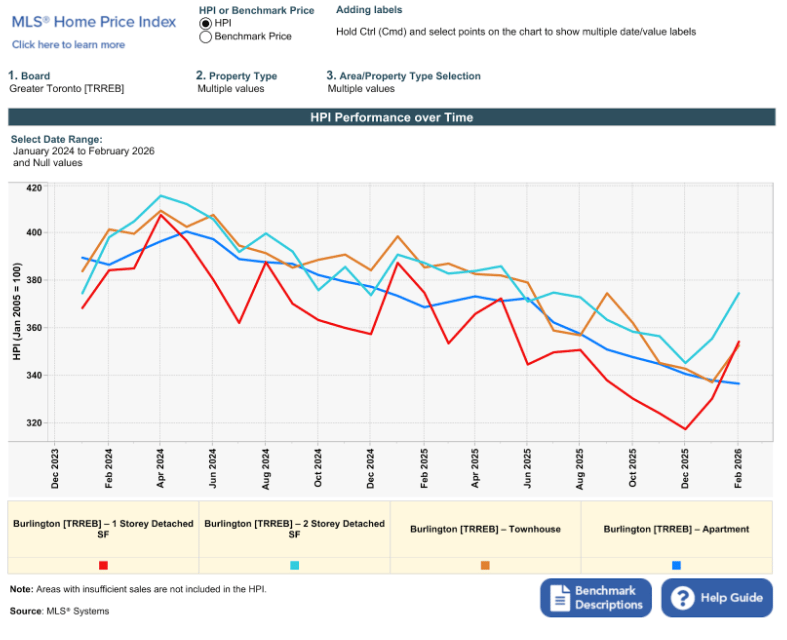
Task: Adjust the date range January 2024 to February 2026
Action: [83, 151]
